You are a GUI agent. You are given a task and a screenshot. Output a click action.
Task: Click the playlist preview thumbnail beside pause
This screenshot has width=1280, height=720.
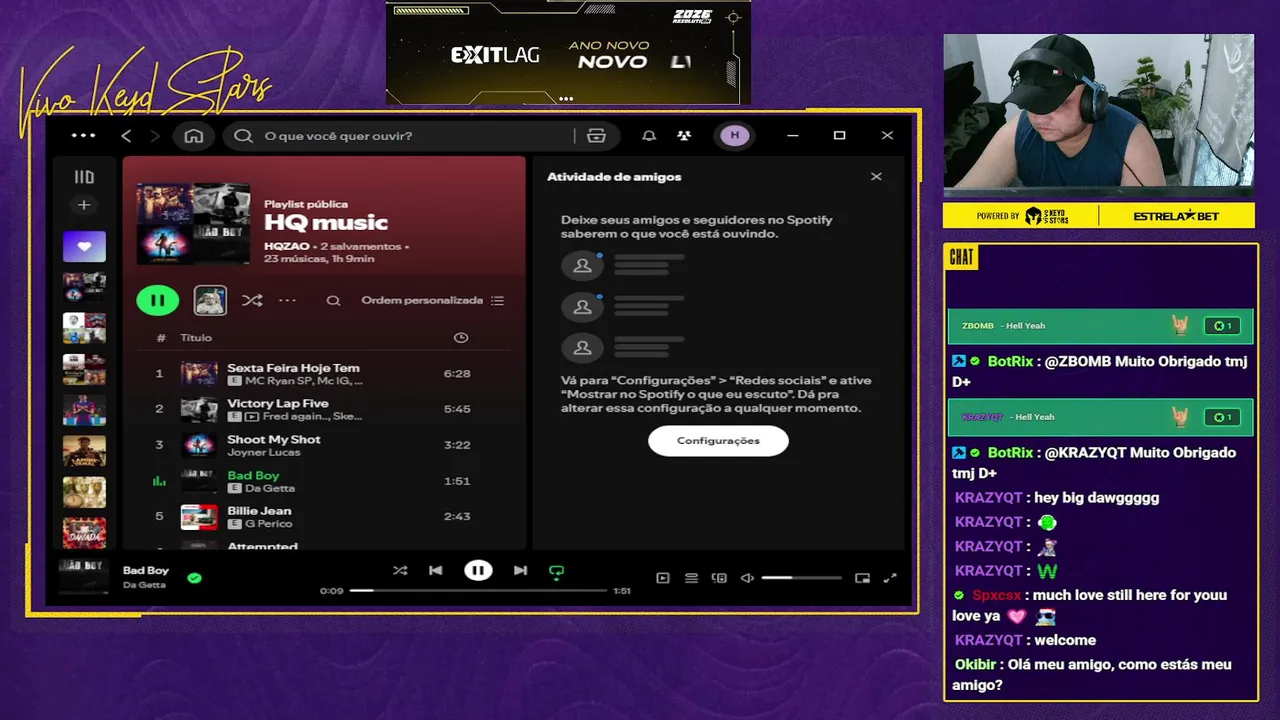(x=210, y=300)
